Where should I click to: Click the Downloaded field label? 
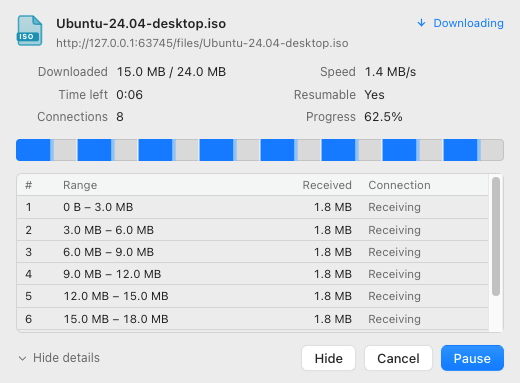click(x=73, y=72)
